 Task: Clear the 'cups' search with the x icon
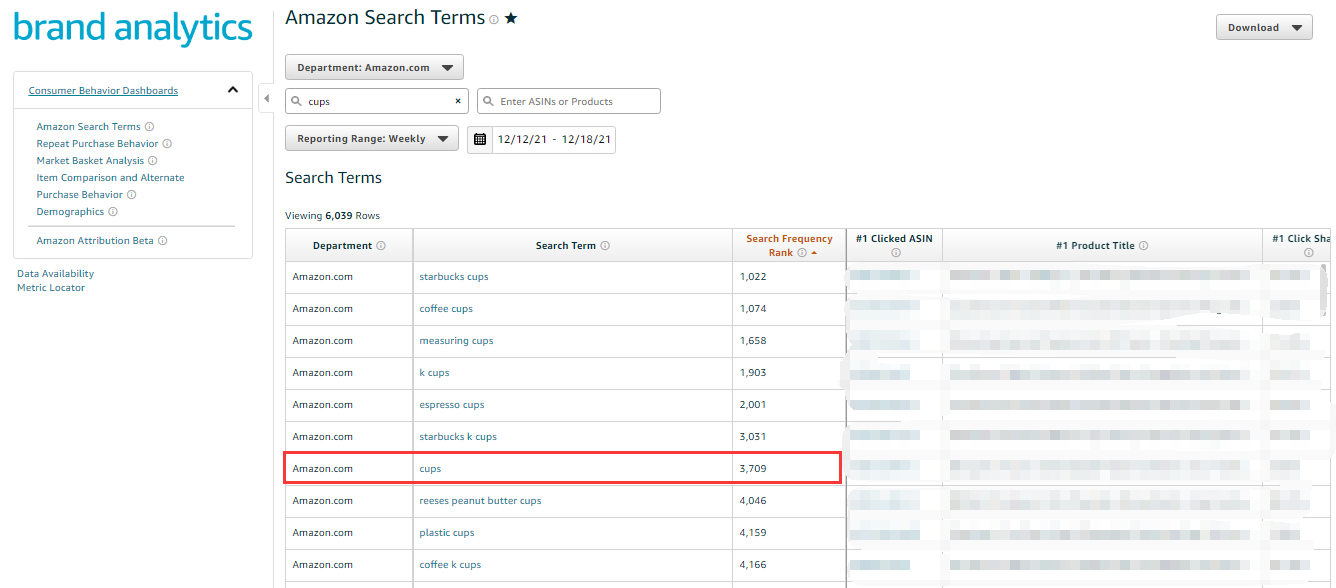coord(458,101)
